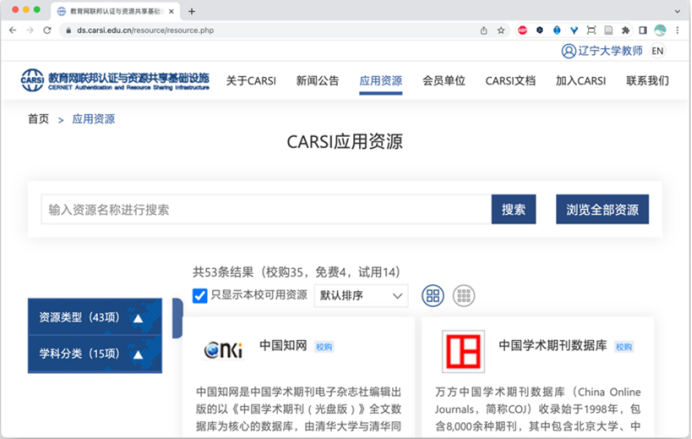Click the 校购 tag beside 中国知网
This screenshot has height=439, width=692.
[x=324, y=347]
